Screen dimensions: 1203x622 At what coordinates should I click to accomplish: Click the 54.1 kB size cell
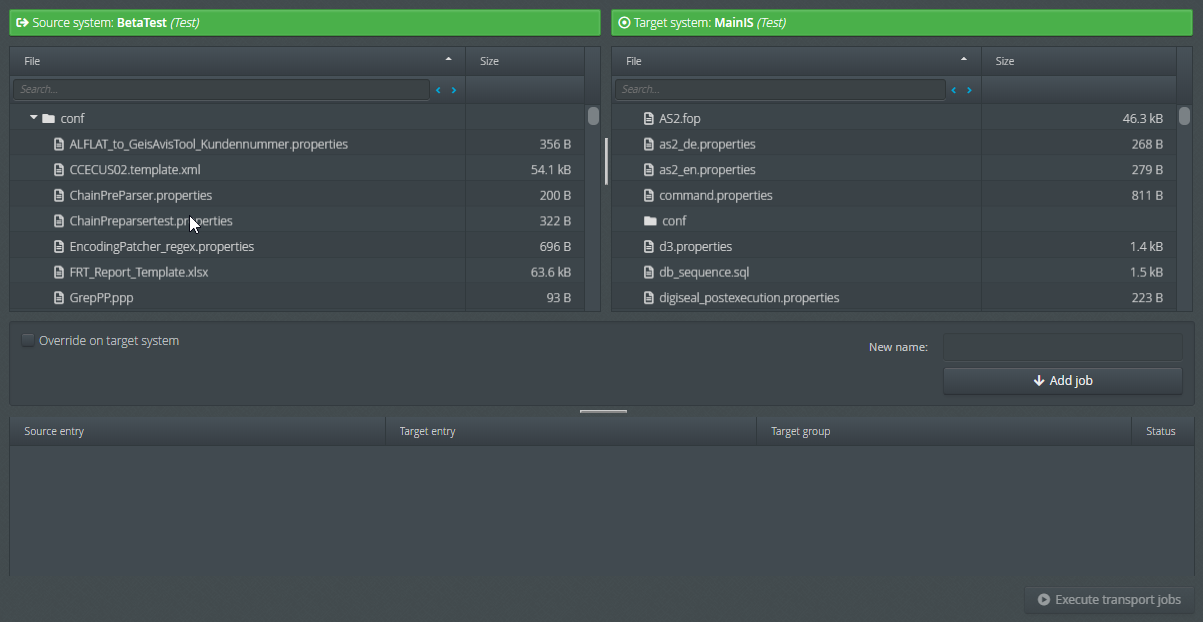click(x=525, y=170)
